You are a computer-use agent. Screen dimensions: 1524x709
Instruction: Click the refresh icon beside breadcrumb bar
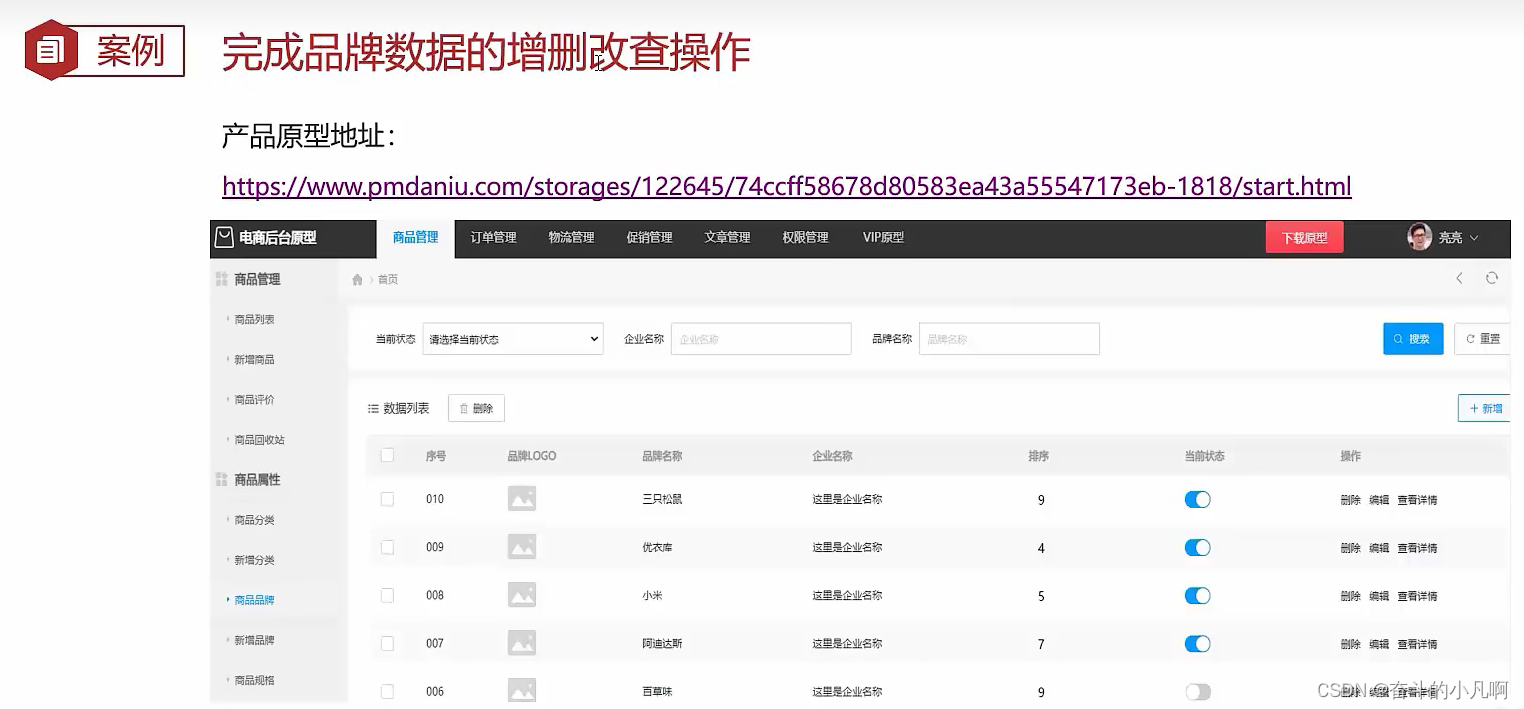pyautogui.click(x=1491, y=278)
